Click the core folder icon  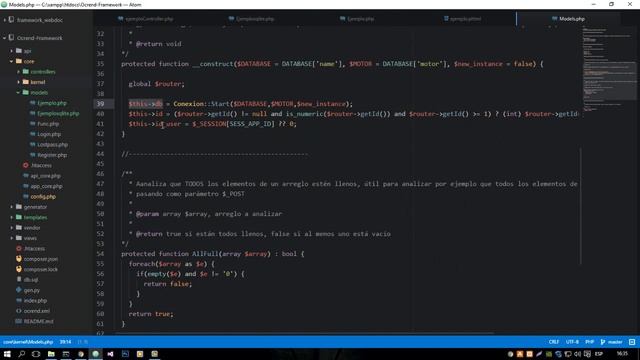[19, 61]
